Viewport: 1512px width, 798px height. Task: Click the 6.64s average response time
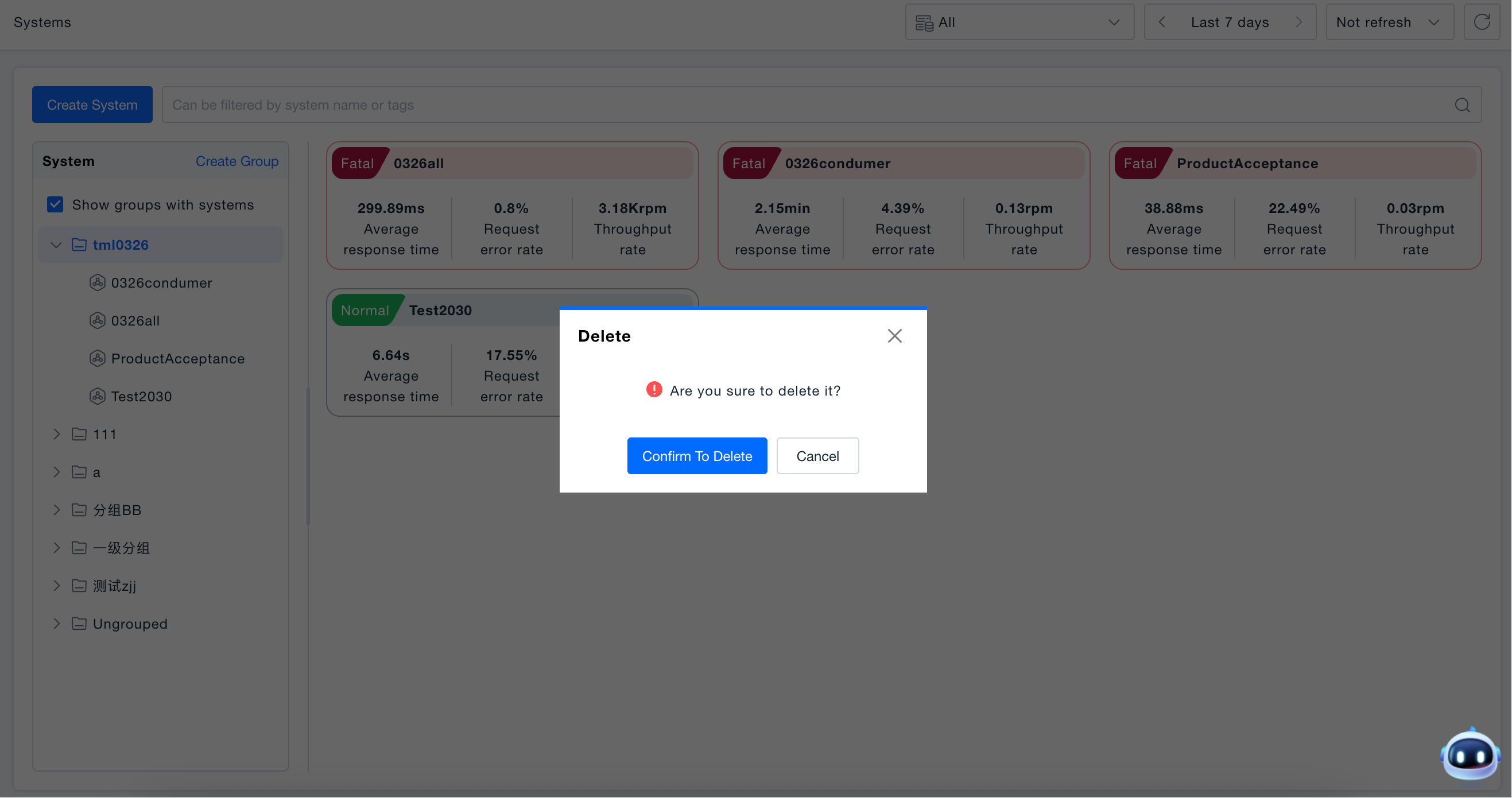(x=391, y=355)
